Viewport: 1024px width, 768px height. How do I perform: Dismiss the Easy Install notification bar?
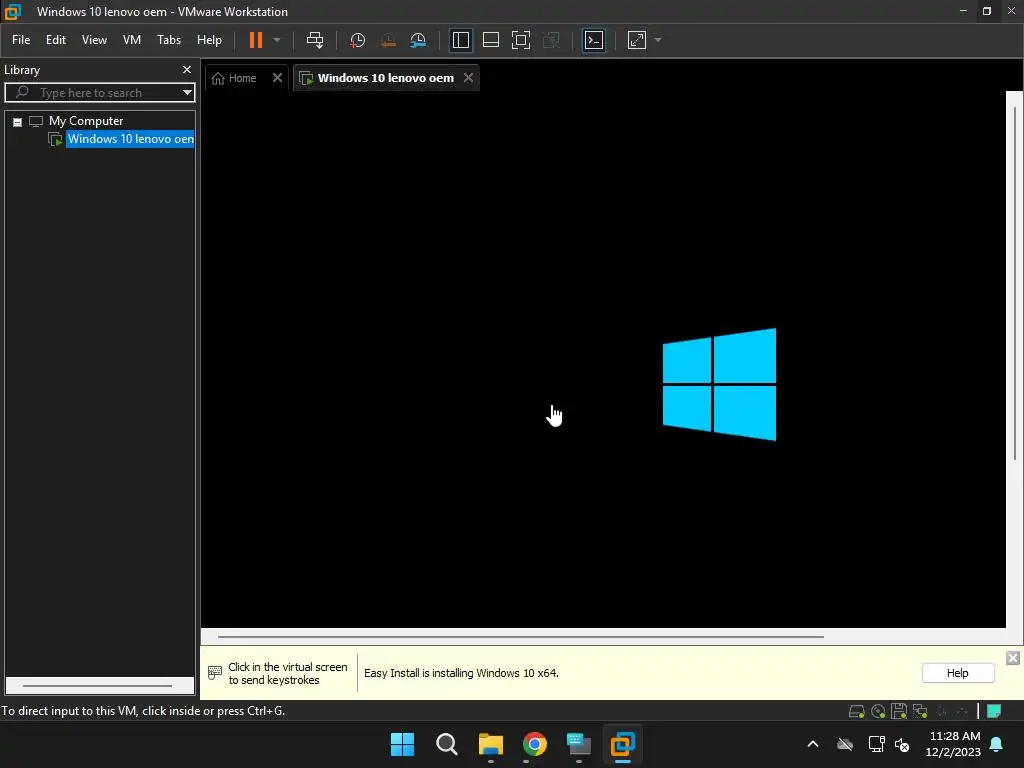click(x=1012, y=658)
